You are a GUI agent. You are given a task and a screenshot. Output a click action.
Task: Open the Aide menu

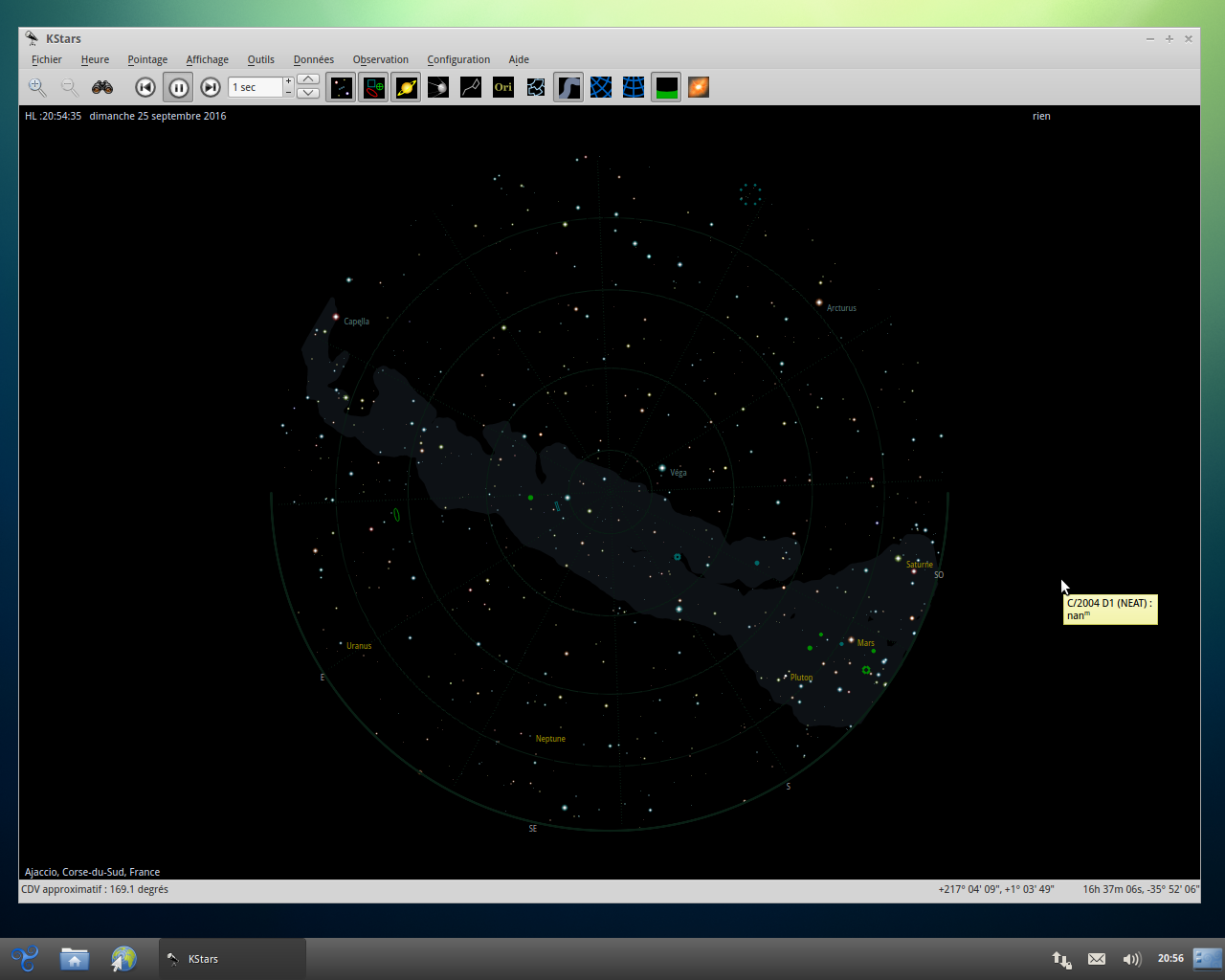click(519, 59)
